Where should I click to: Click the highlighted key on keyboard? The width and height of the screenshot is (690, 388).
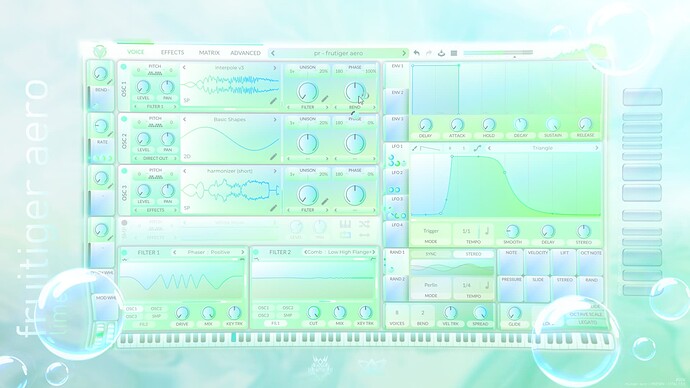(x=234, y=338)
